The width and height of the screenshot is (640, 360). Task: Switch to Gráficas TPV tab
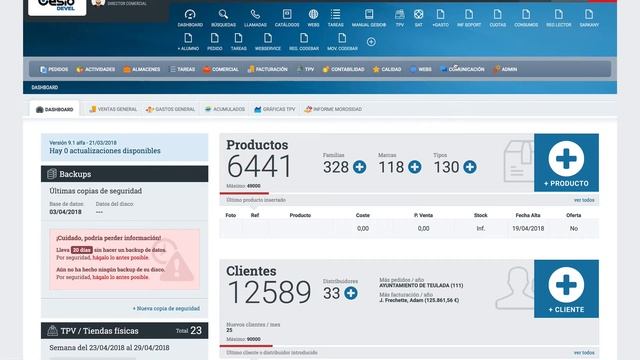275,109
